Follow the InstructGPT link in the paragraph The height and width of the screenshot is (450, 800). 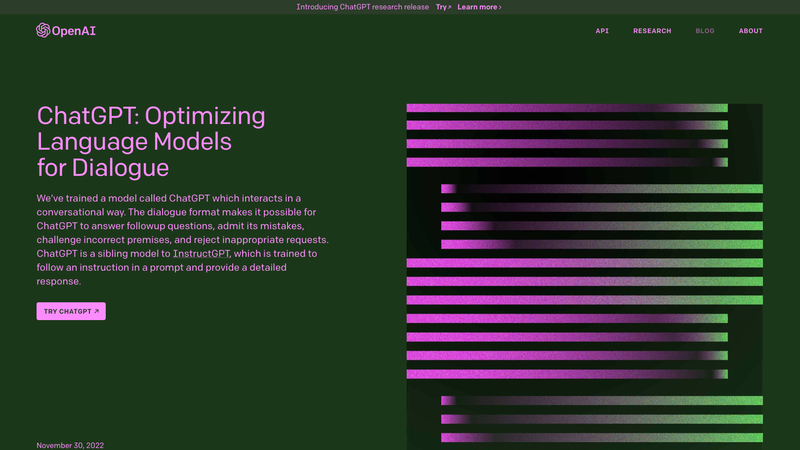pos(201,254)
